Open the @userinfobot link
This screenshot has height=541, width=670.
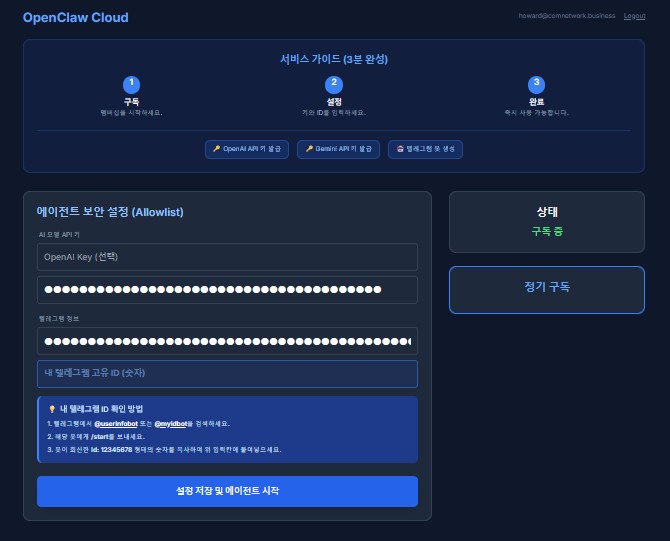[x=116, y=424]
